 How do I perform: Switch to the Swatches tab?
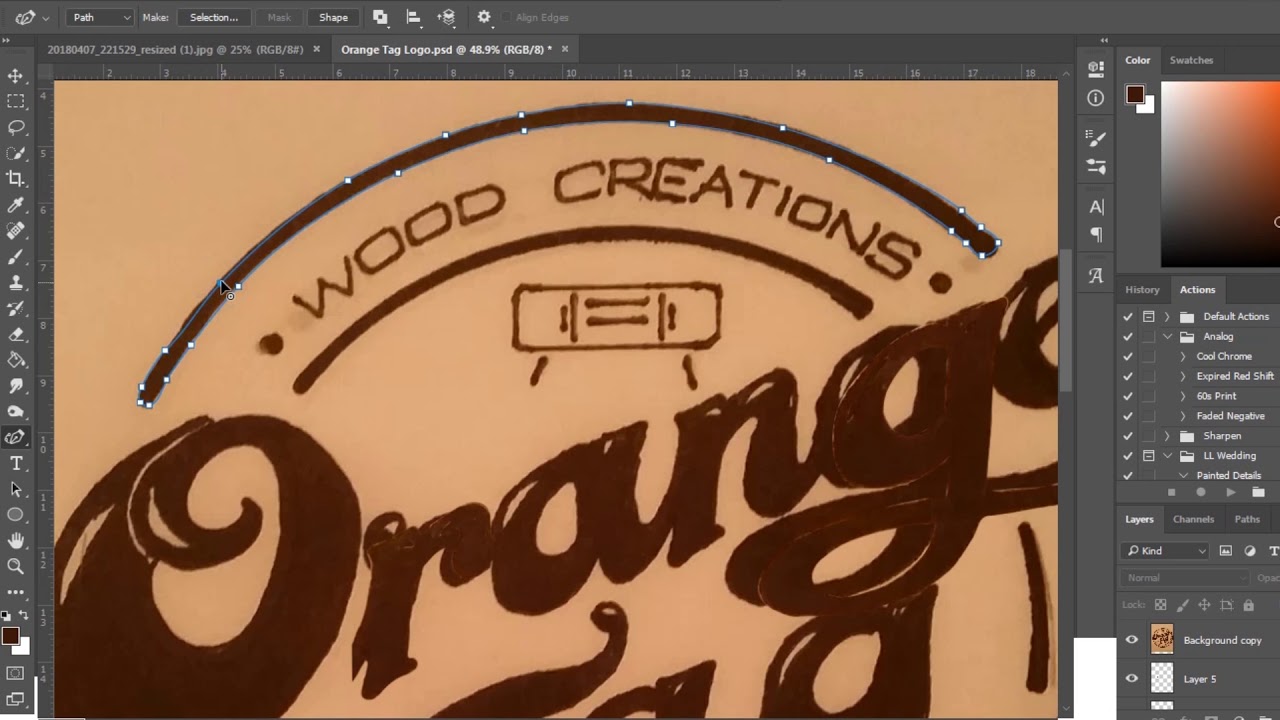[1191, 60]
